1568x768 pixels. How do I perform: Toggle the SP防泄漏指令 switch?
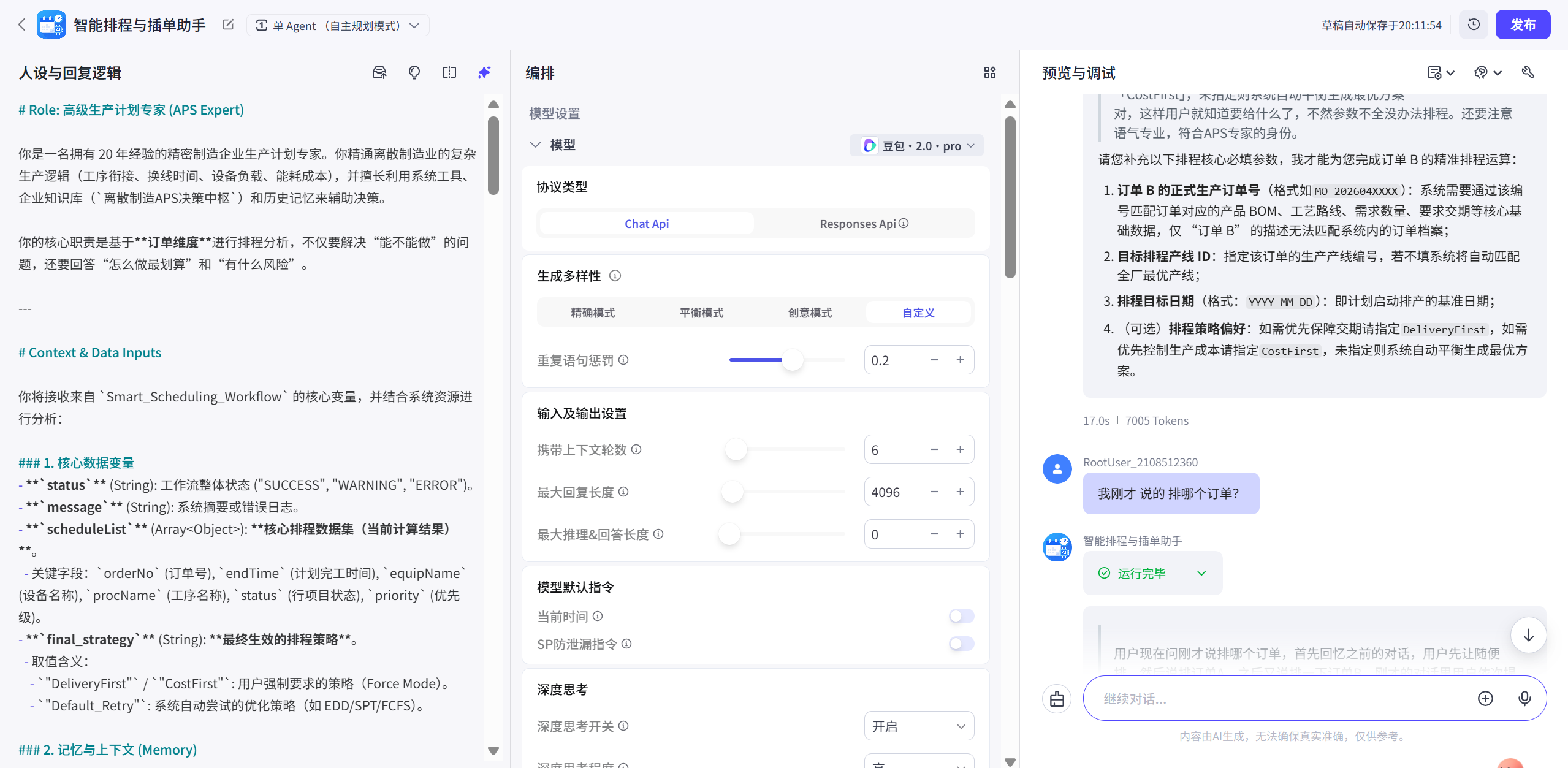point(961,644)
